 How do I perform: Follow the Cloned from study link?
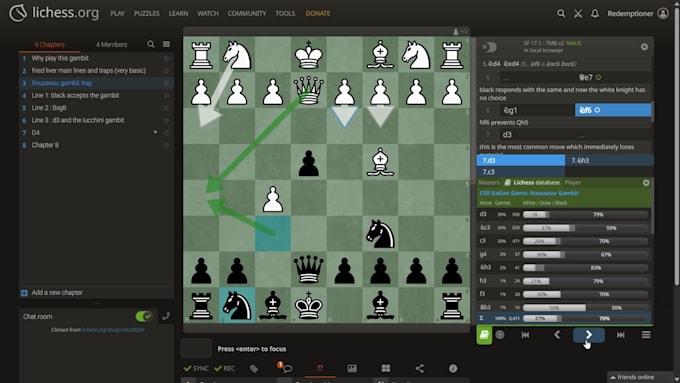tap(113, 330)
